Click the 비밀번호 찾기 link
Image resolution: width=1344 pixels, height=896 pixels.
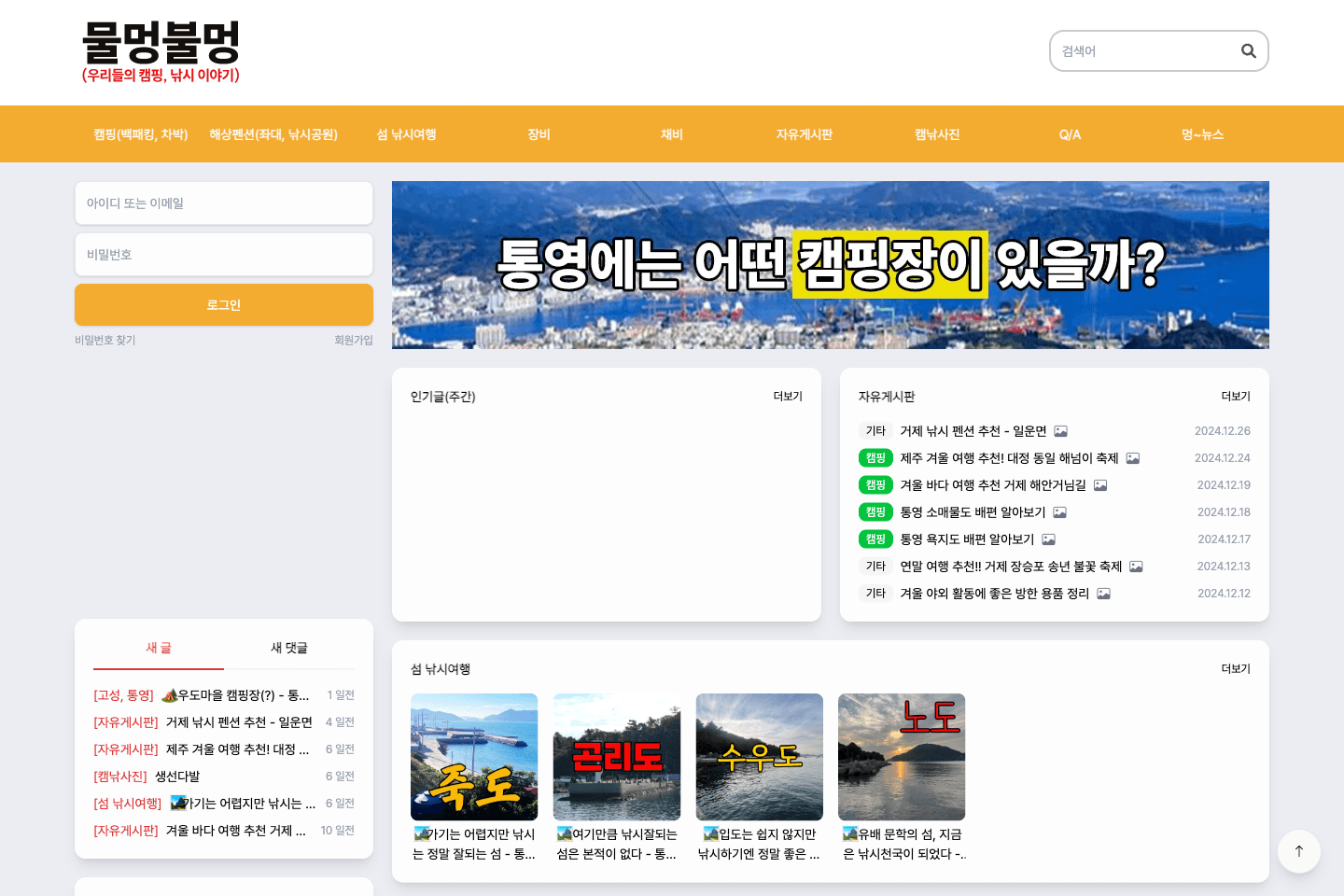(x=105, y=340)
